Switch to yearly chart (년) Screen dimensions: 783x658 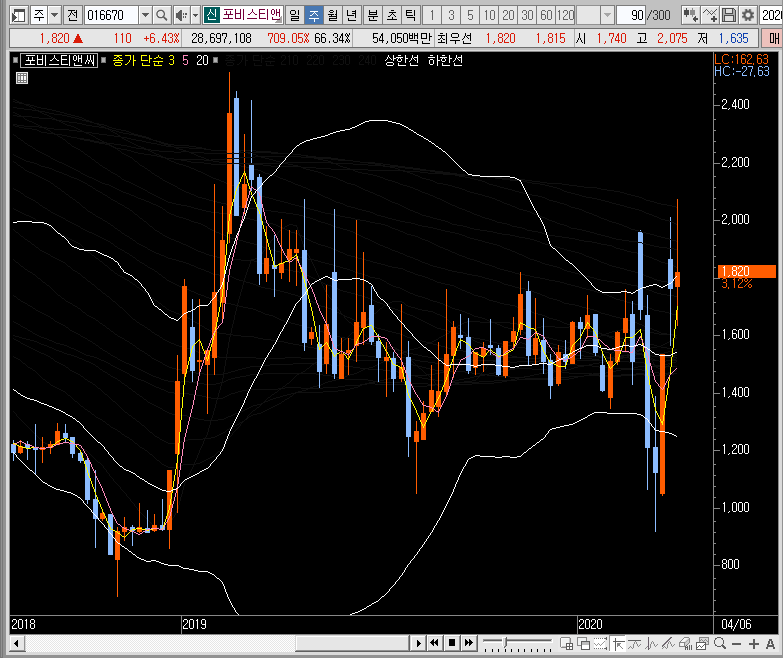click(x=352, y=15)
